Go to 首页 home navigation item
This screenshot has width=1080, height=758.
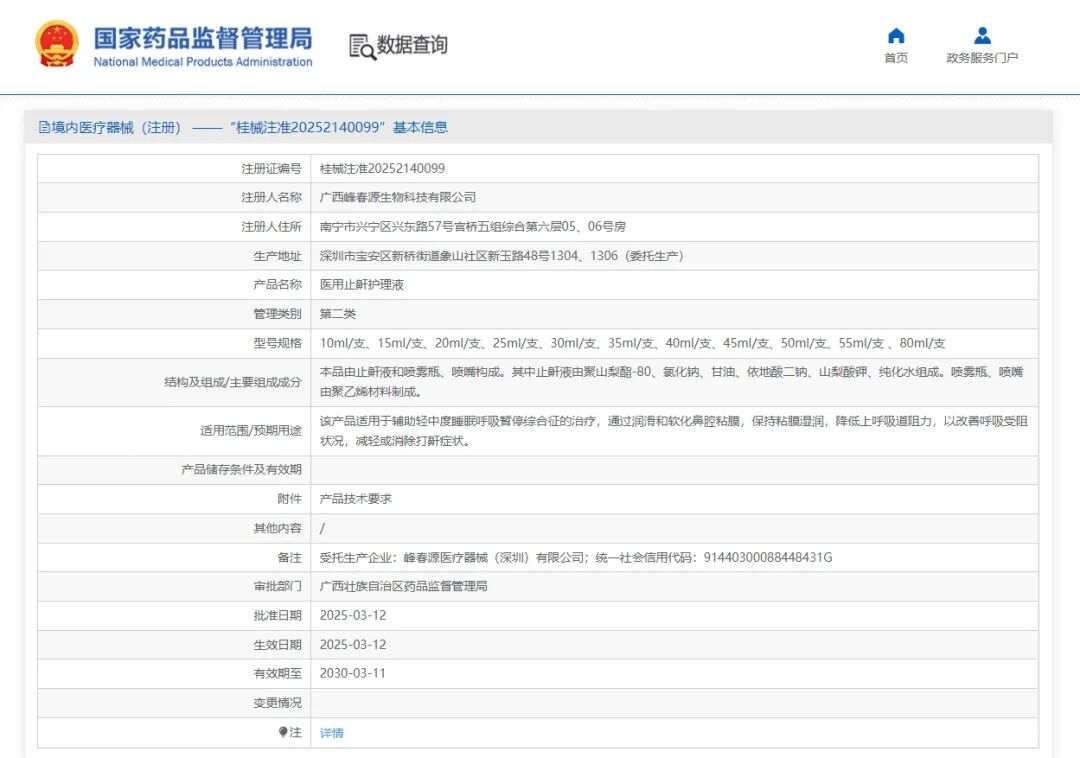[x=896, y=57]
